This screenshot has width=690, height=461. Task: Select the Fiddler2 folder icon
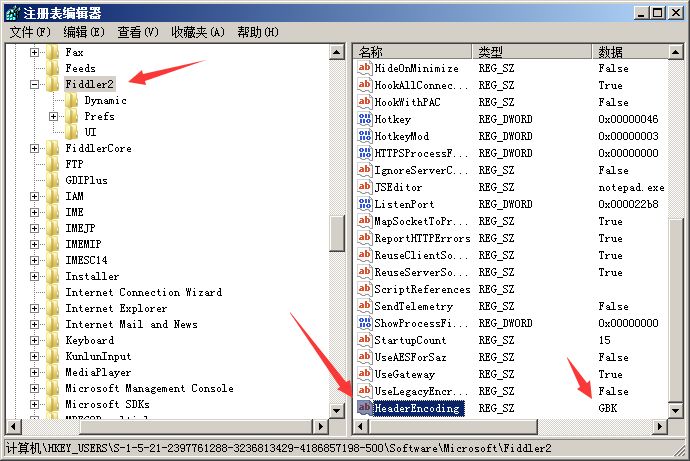pyautogui.click(x=53, y=85)
